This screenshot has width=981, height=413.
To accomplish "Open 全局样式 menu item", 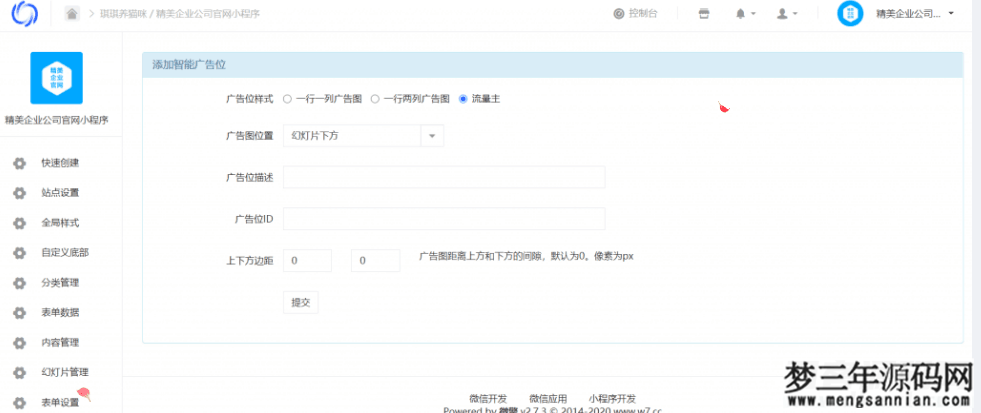I will 60,223.
